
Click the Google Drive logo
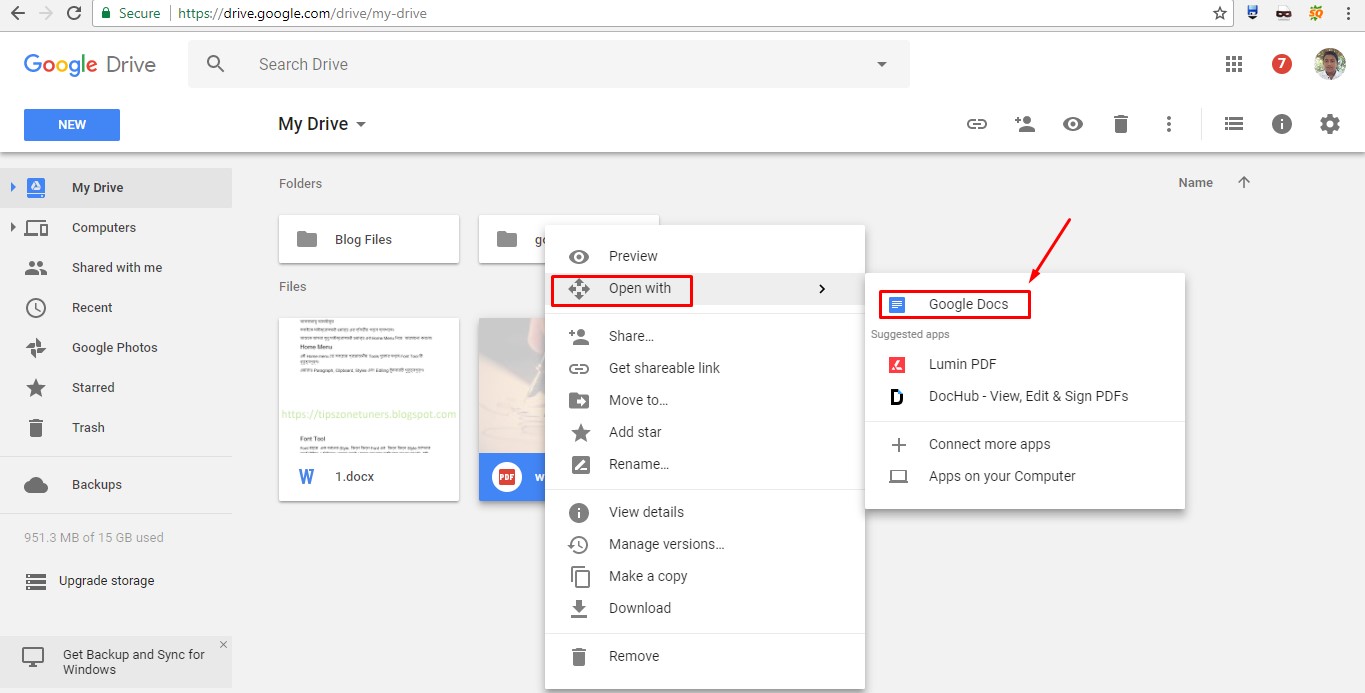click(x=90, y=64)
